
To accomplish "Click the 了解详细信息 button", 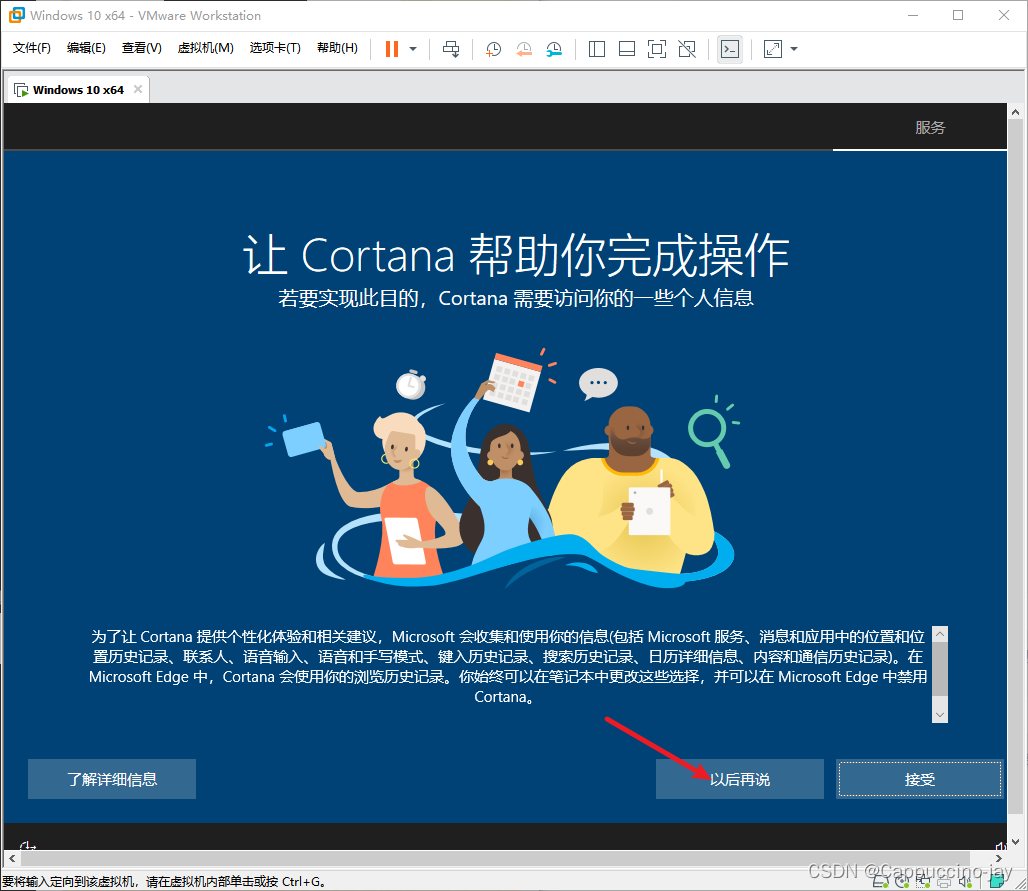I will [111, 779].
